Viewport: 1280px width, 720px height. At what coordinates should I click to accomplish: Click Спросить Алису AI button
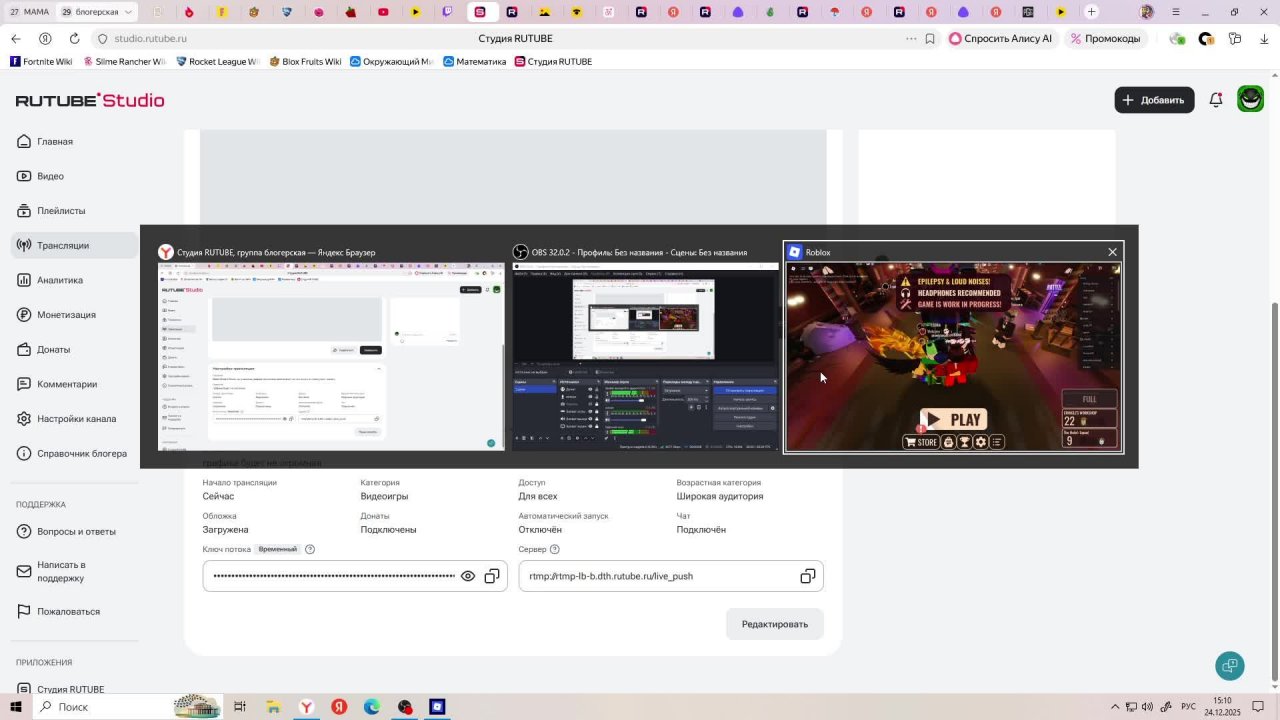click(x=1000, y=39)
